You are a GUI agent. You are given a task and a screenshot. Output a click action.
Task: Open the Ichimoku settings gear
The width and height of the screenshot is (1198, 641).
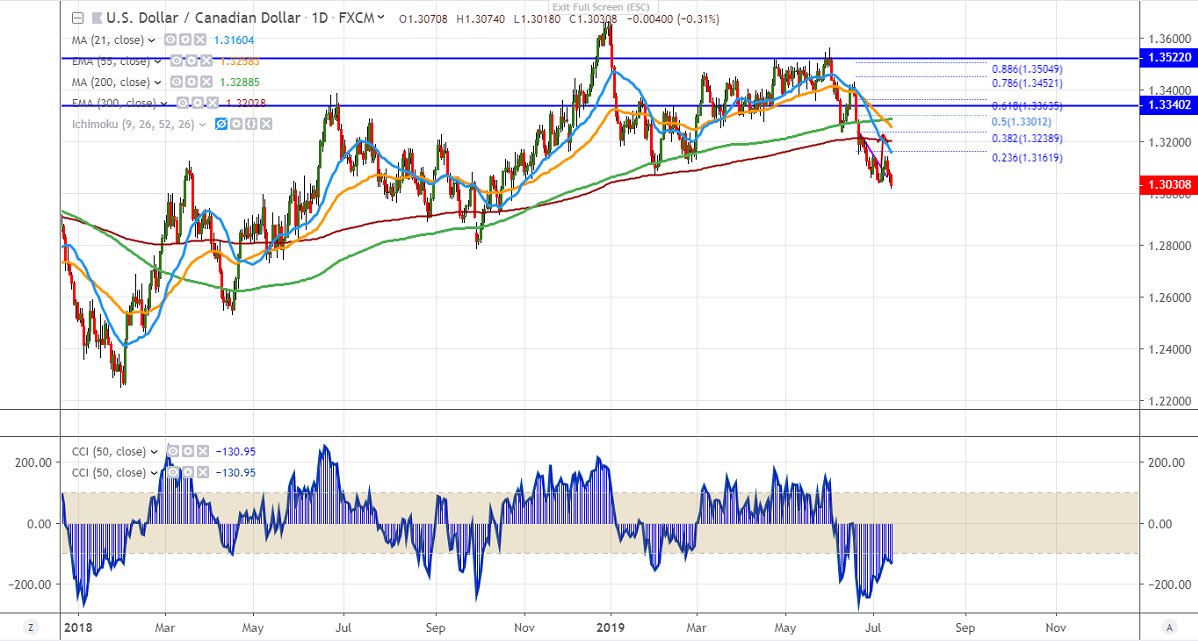(x=236, y=124)
